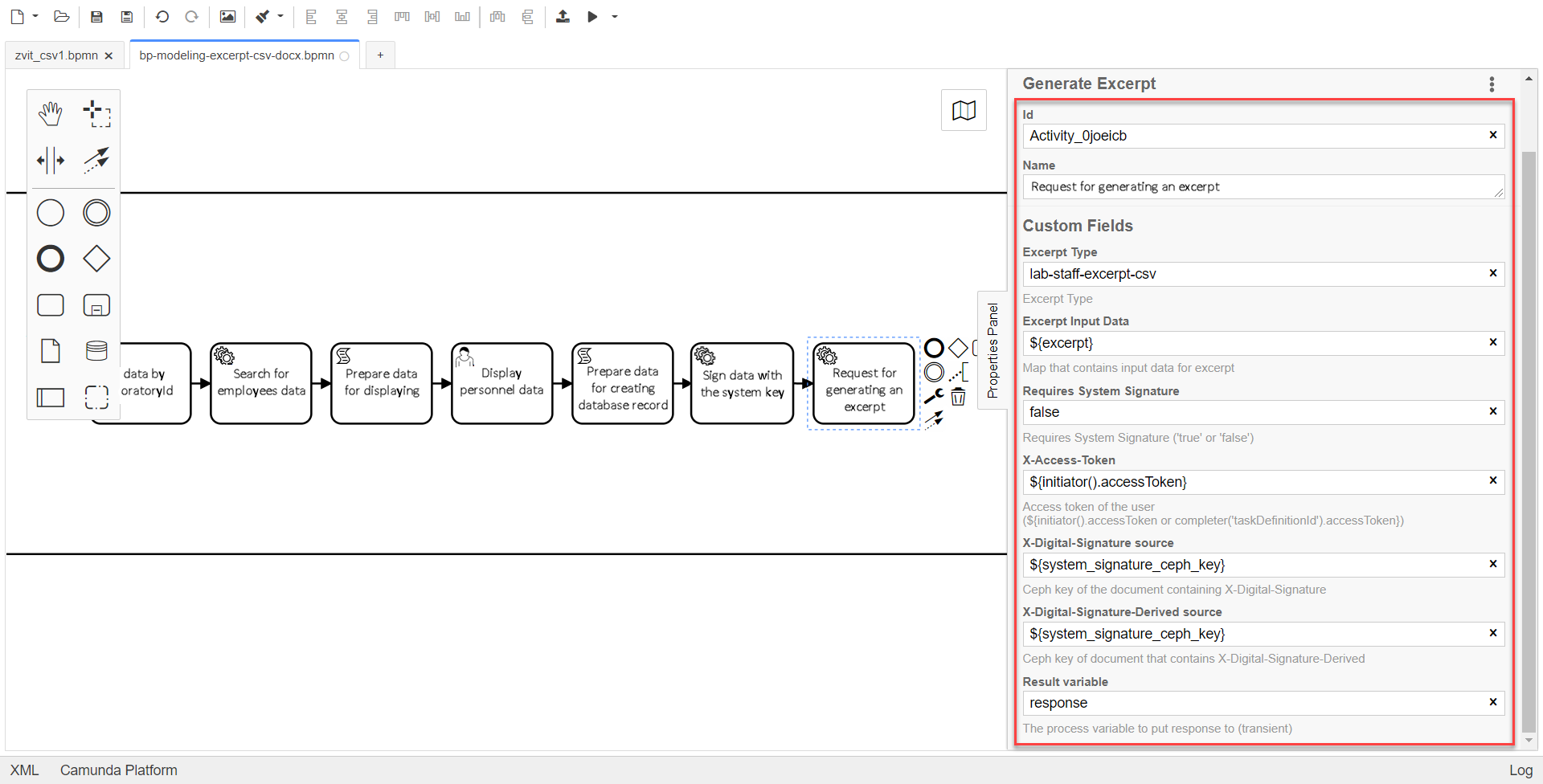Select pool/participant from palette

51,397
